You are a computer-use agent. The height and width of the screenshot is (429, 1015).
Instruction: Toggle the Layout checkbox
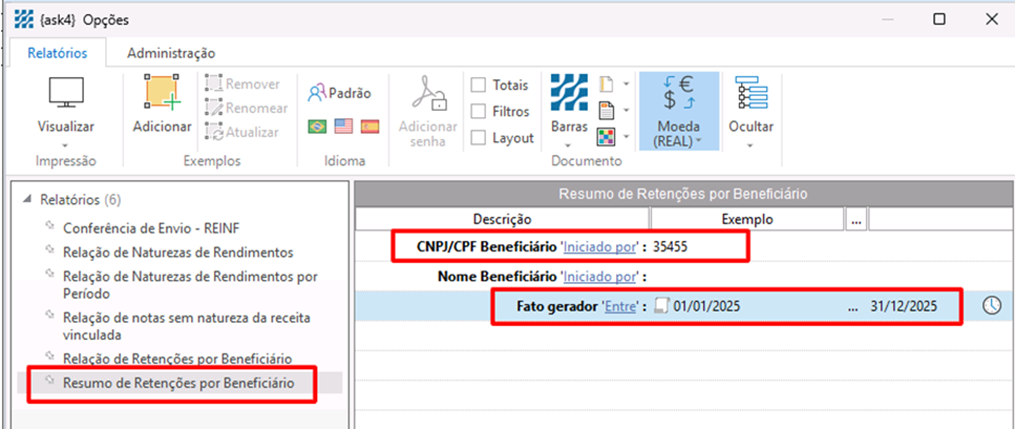tap(479, 138)
